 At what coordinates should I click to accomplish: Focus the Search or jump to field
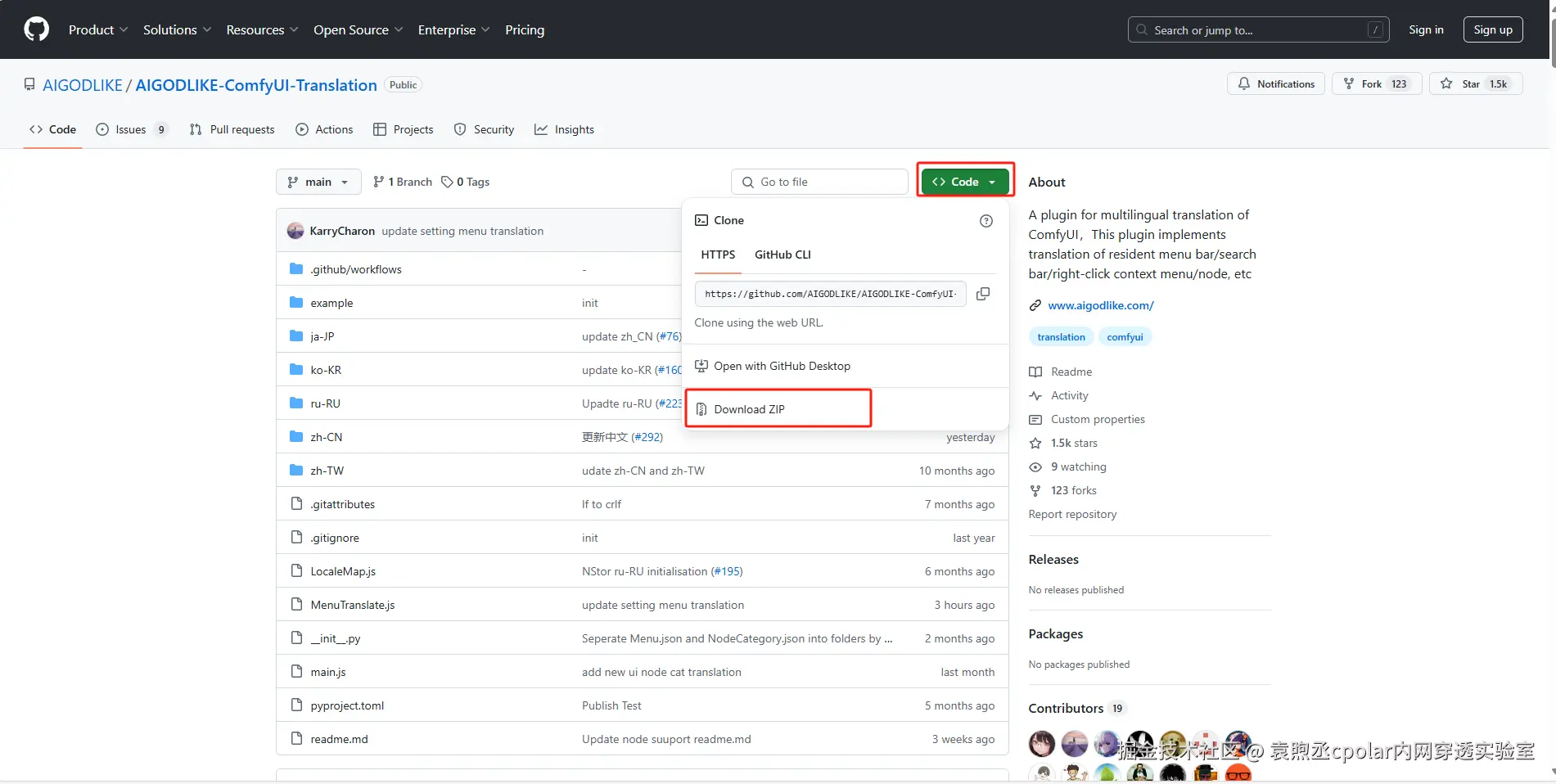pos(1259,29)
